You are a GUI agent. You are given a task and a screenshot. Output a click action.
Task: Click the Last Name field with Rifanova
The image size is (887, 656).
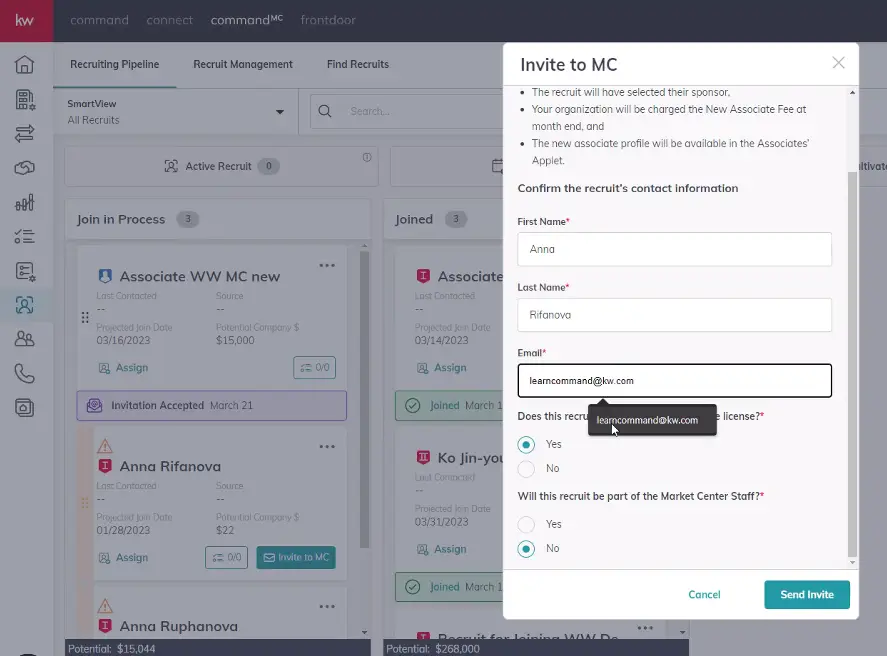[x=674, y=315]
